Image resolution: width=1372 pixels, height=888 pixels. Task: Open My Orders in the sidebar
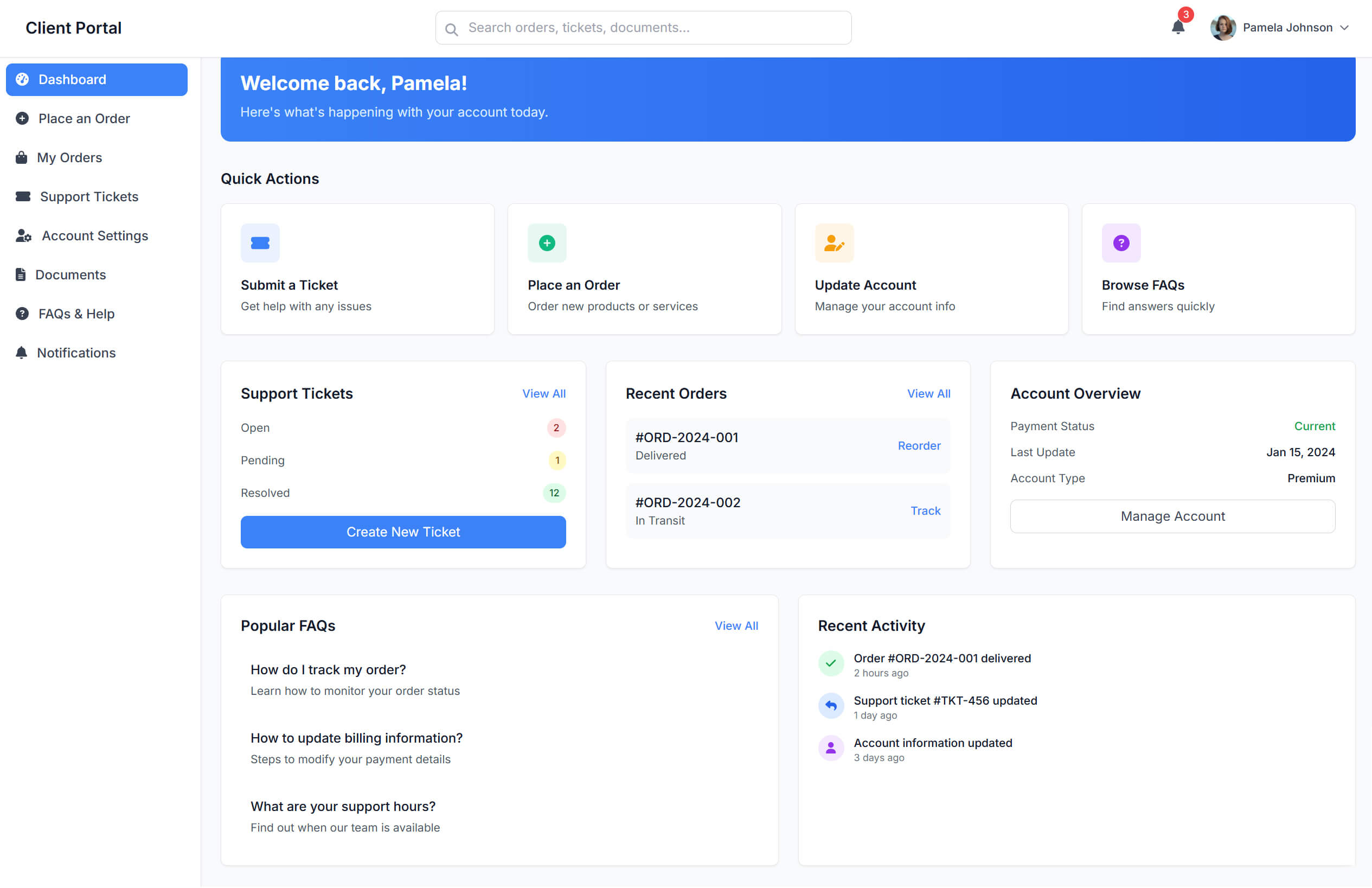coord(69,157)
